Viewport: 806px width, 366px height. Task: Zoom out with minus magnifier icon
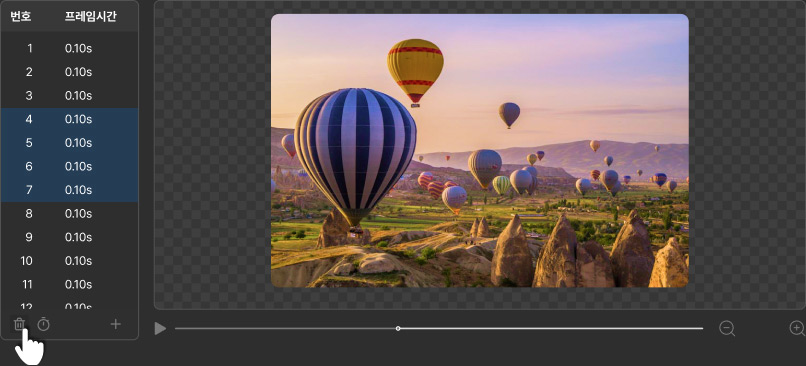[x=727, y=328]
